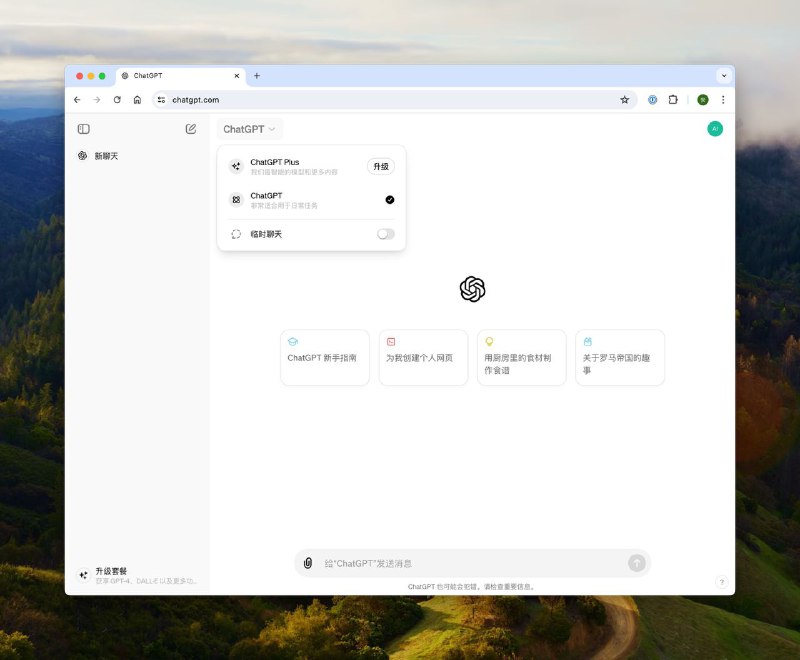
Task: Open the user account avatar
Action: (715, 129)
